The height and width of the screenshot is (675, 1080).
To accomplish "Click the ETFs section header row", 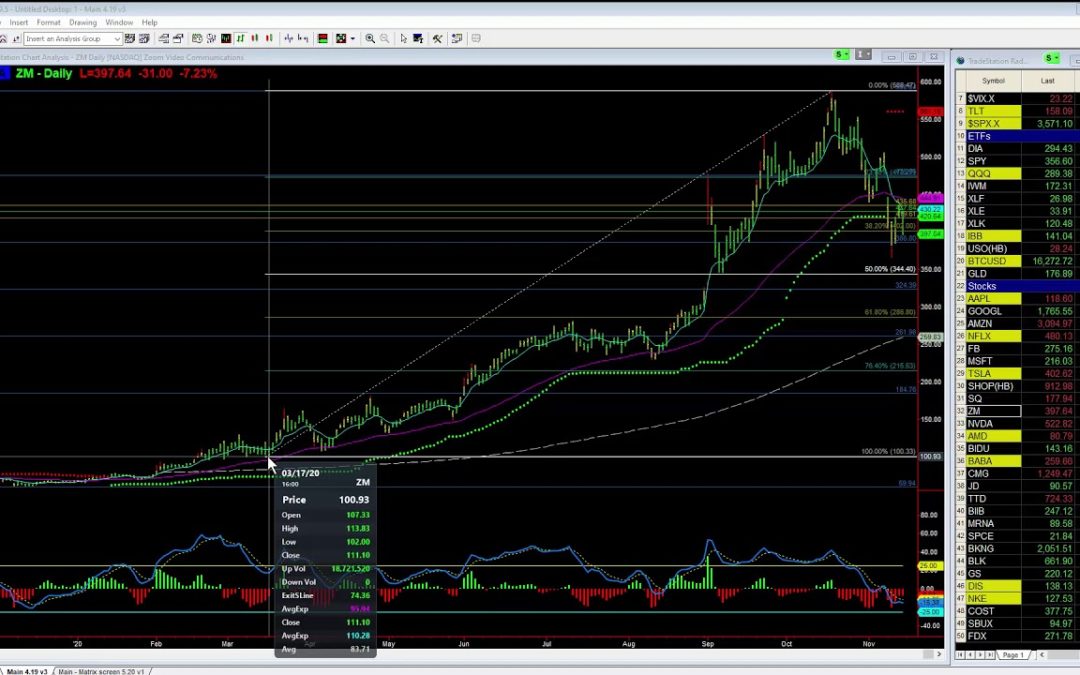I will 1017,136.
